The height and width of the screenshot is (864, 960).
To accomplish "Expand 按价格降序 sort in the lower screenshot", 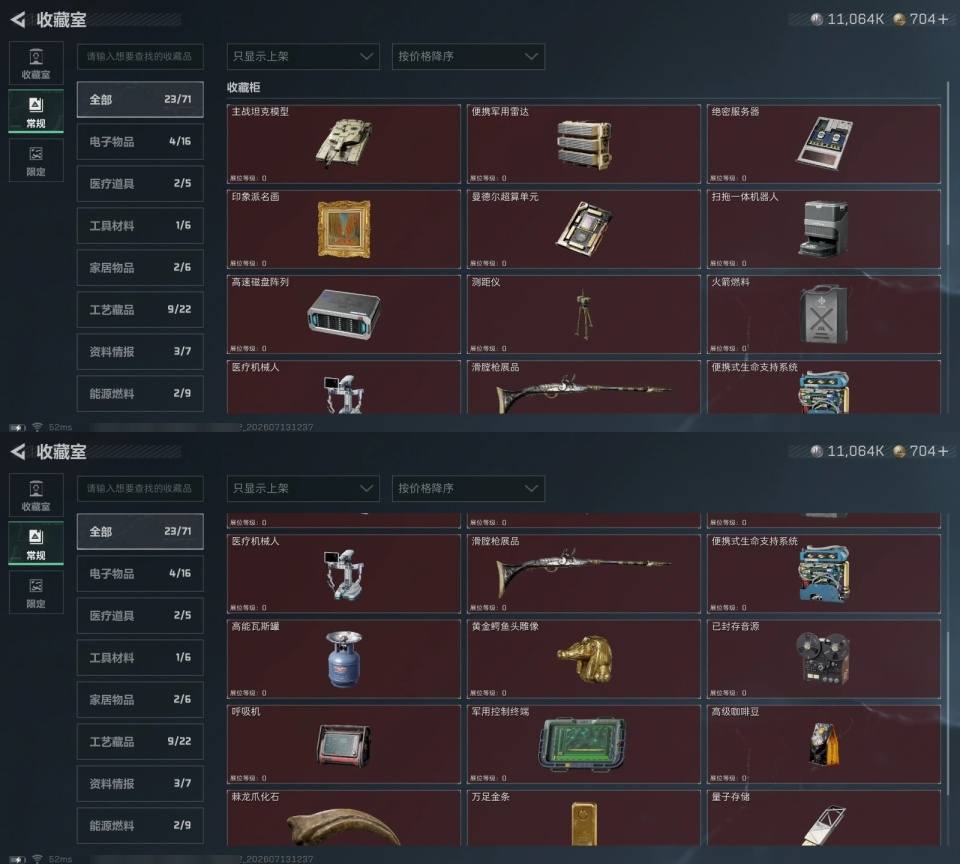I will click(x=468, y=489).
